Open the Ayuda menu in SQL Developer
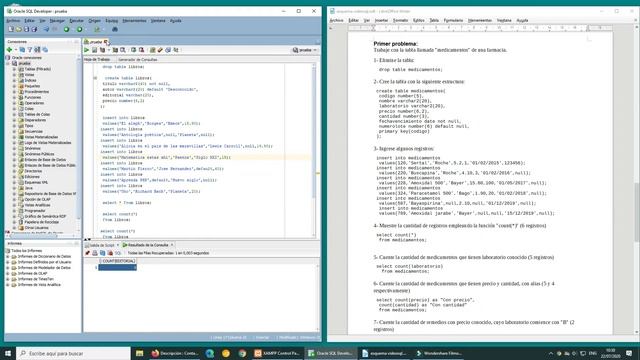 (176, 20)
